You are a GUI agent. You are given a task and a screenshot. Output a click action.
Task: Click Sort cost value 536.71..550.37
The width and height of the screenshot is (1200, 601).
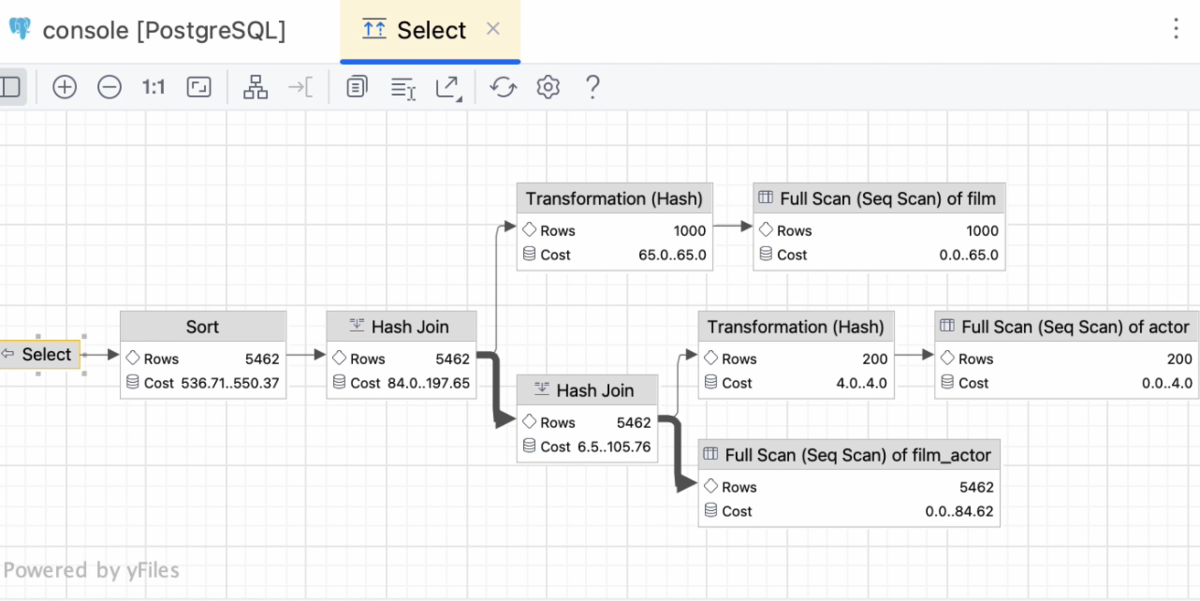[230, 383]
